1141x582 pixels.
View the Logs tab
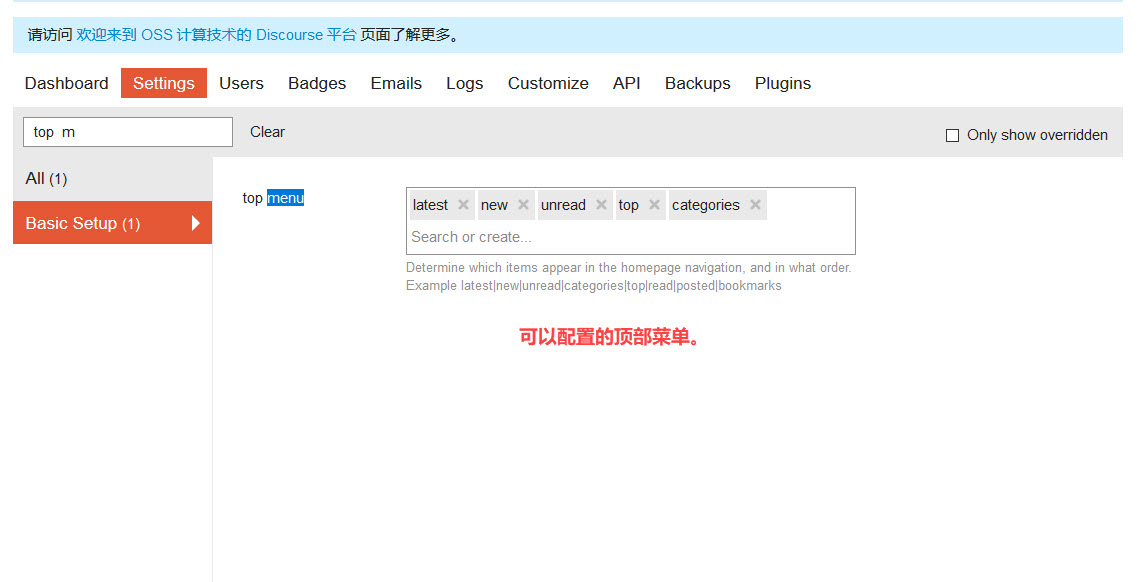click(x=464, y=83)
